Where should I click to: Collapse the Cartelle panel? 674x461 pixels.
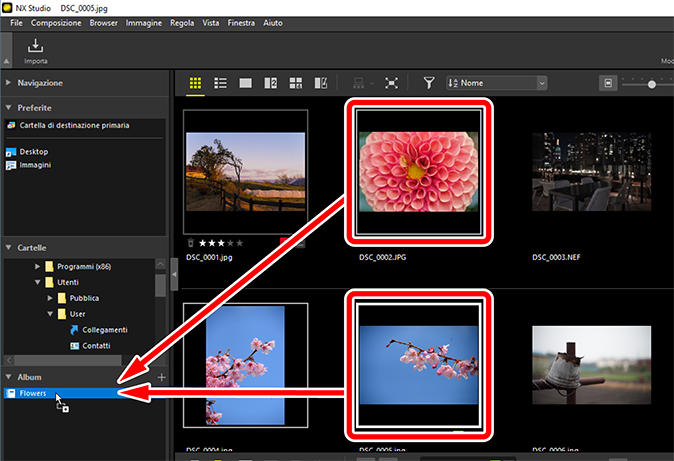click(x=8, y=248)
